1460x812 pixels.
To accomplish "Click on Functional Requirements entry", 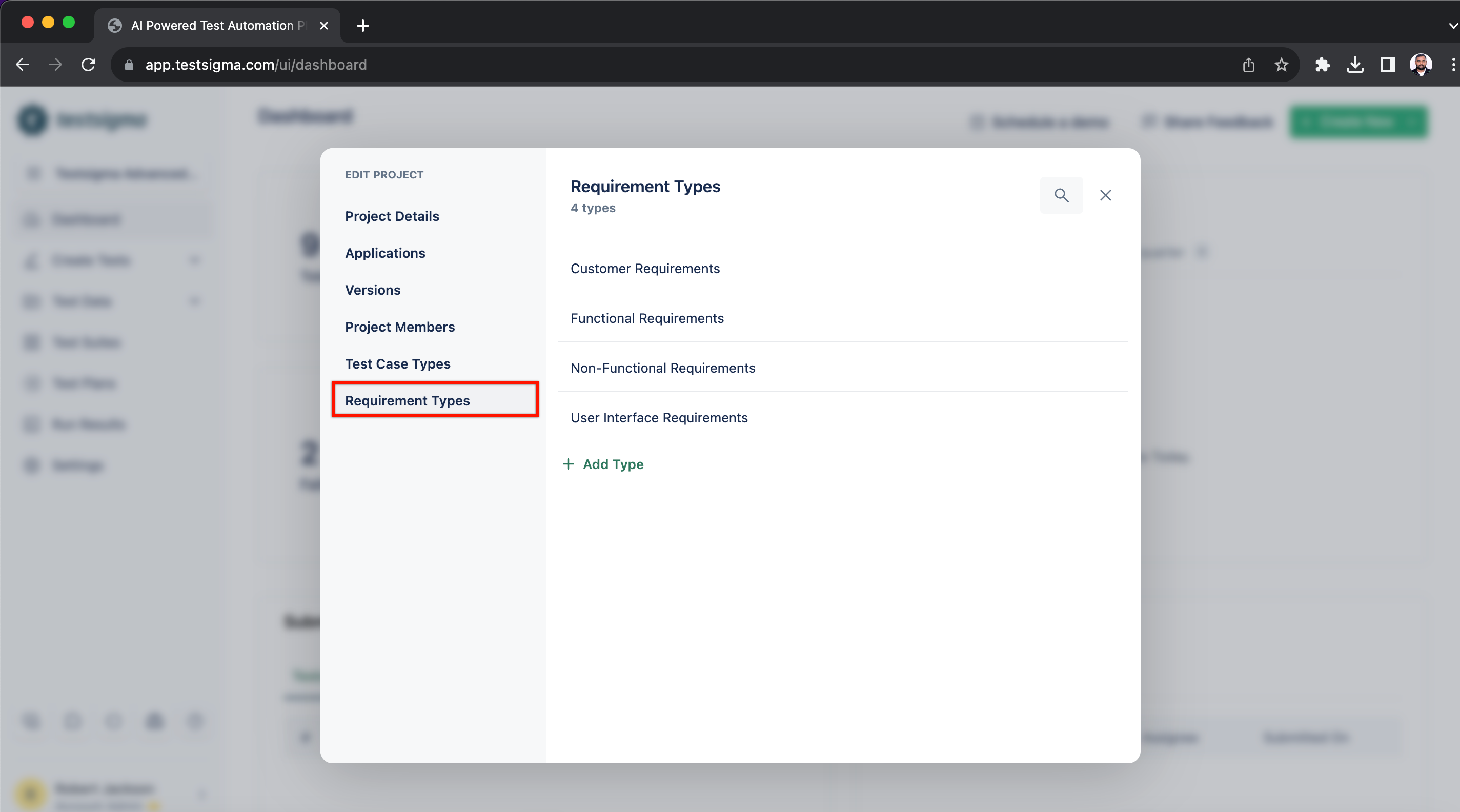I will click(647, 318).
